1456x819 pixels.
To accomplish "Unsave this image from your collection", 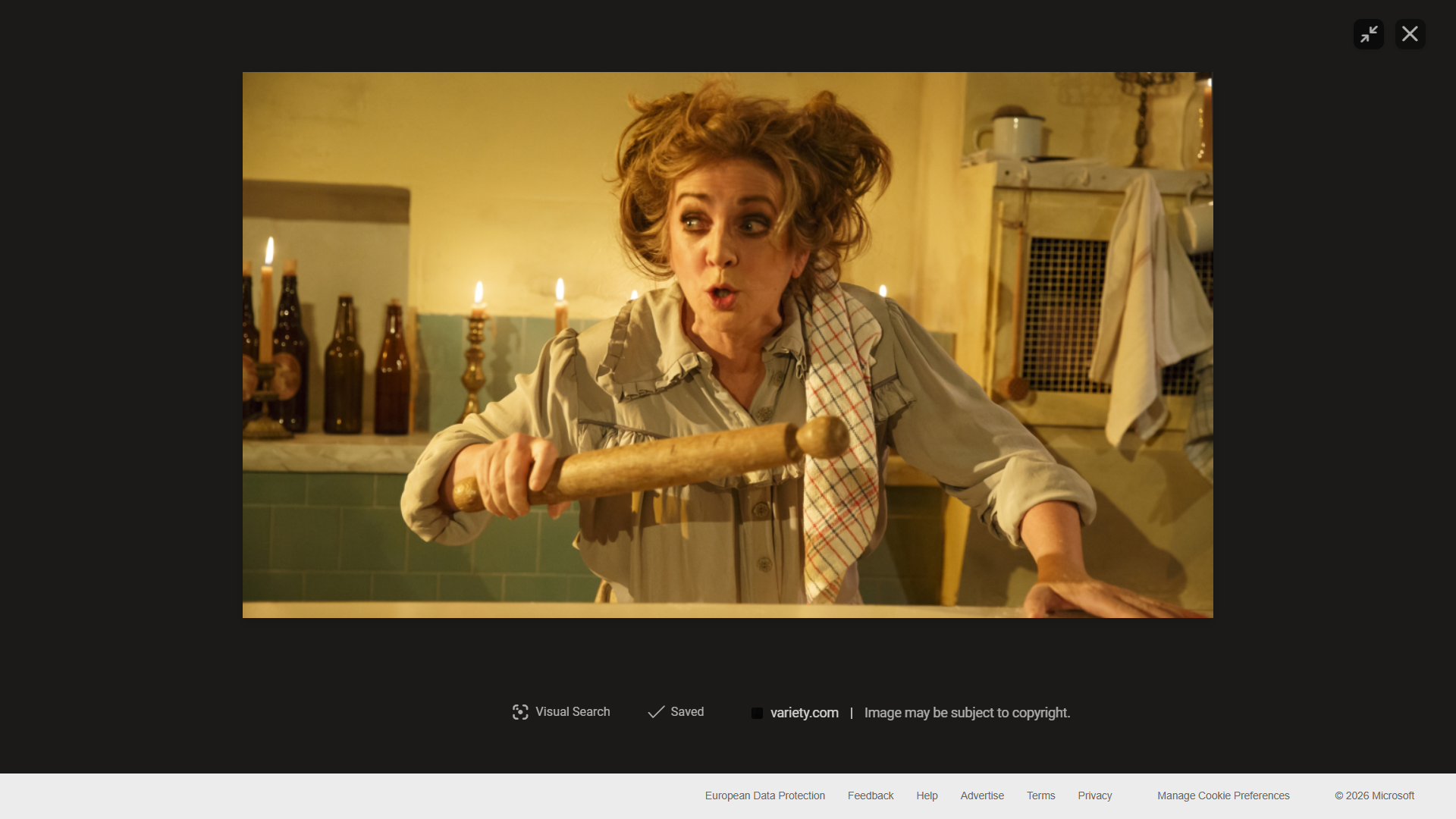I will [675, 712].
